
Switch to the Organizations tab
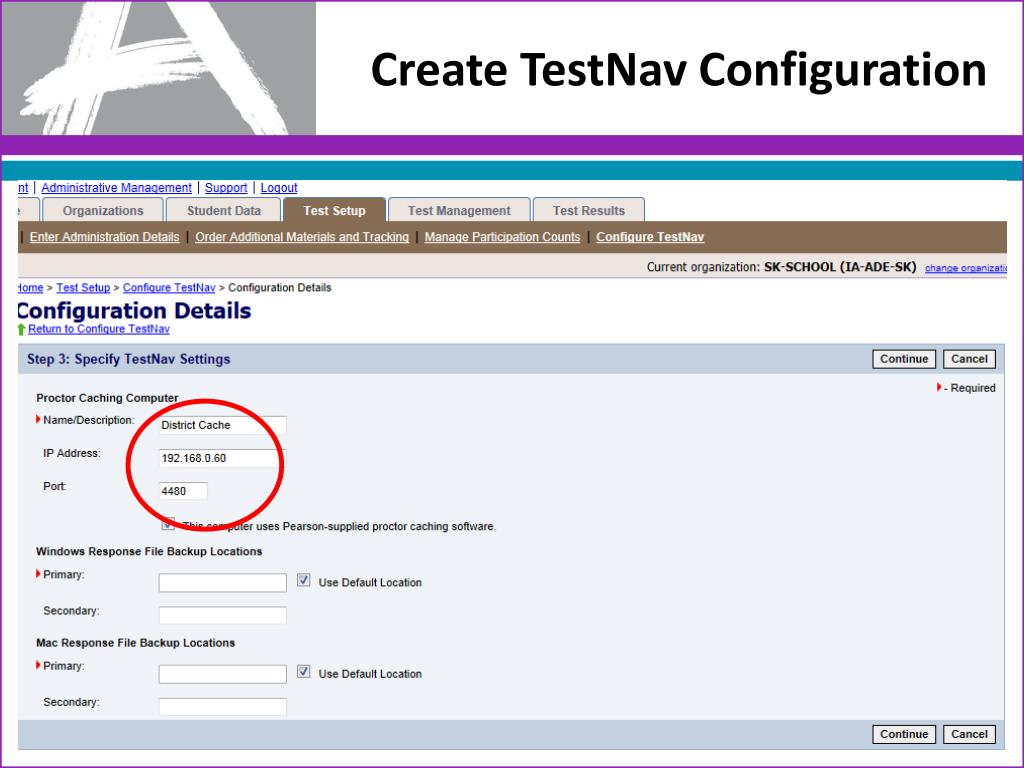103,210
